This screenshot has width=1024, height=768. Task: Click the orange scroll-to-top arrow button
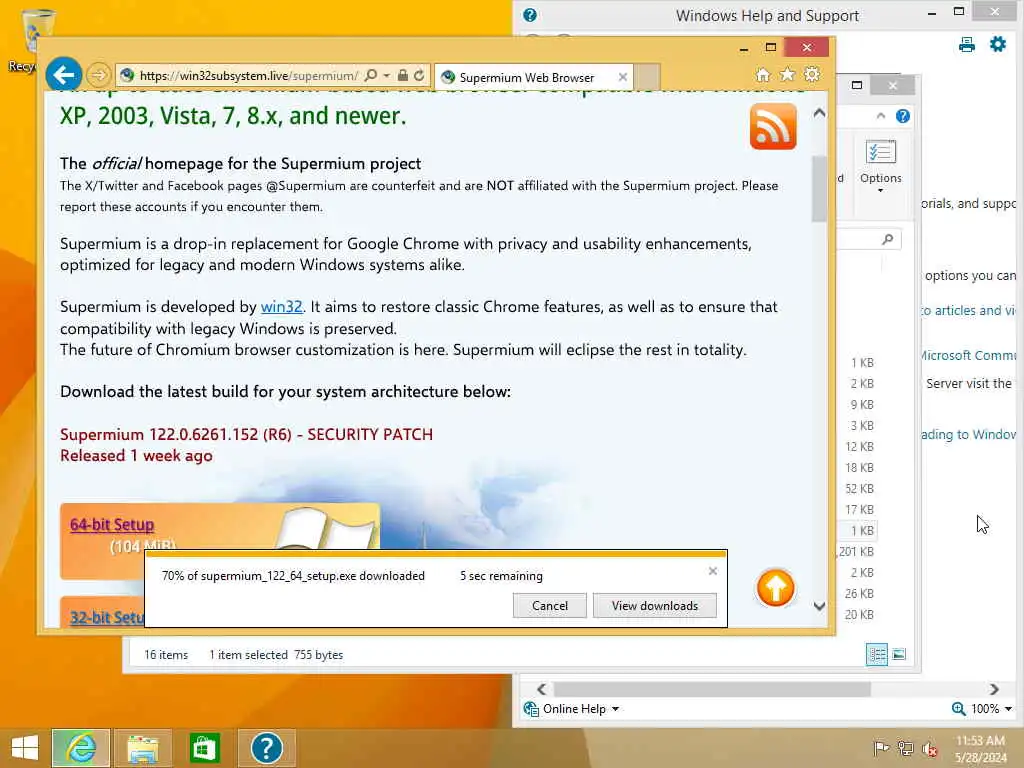775,588
